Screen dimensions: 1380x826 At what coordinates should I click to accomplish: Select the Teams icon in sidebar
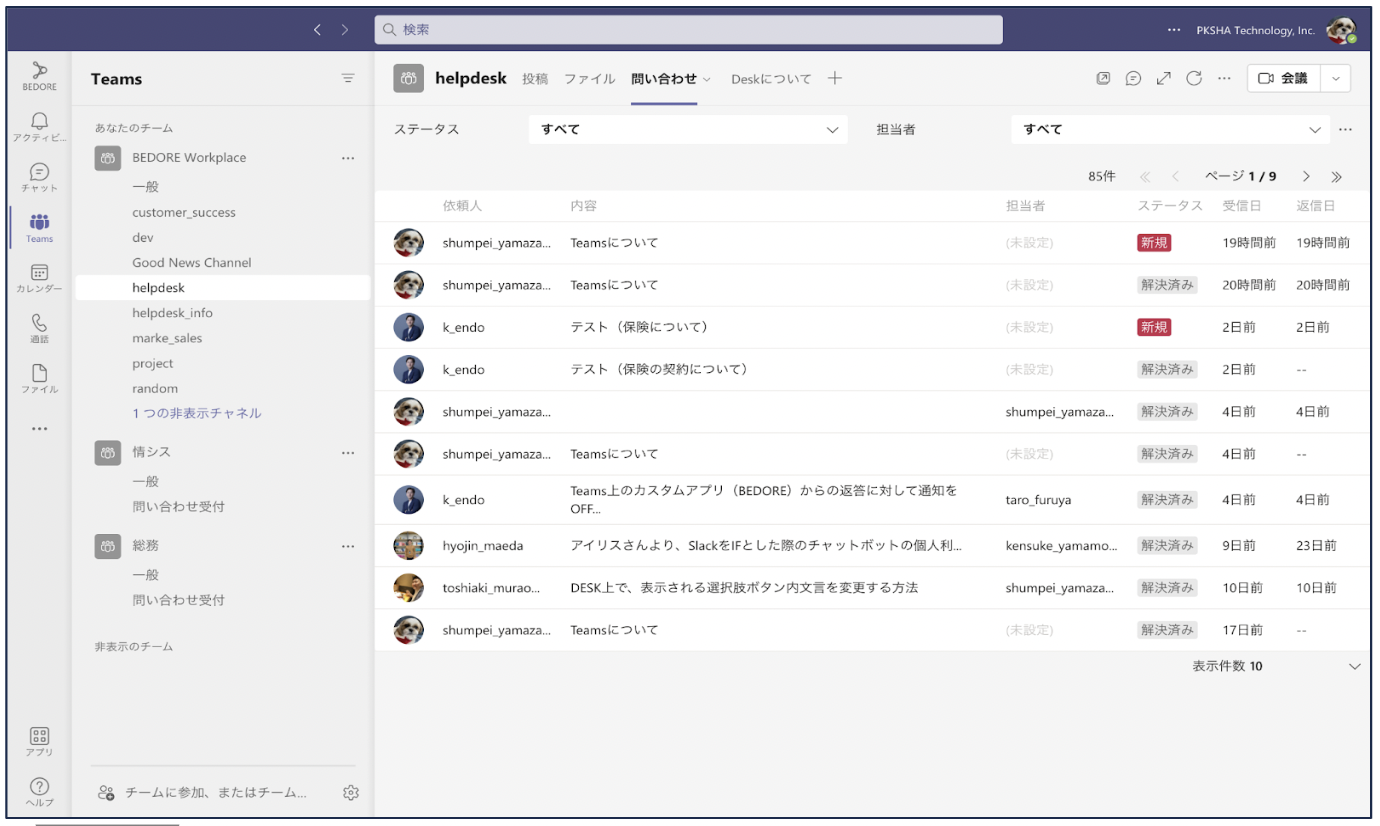39,228
